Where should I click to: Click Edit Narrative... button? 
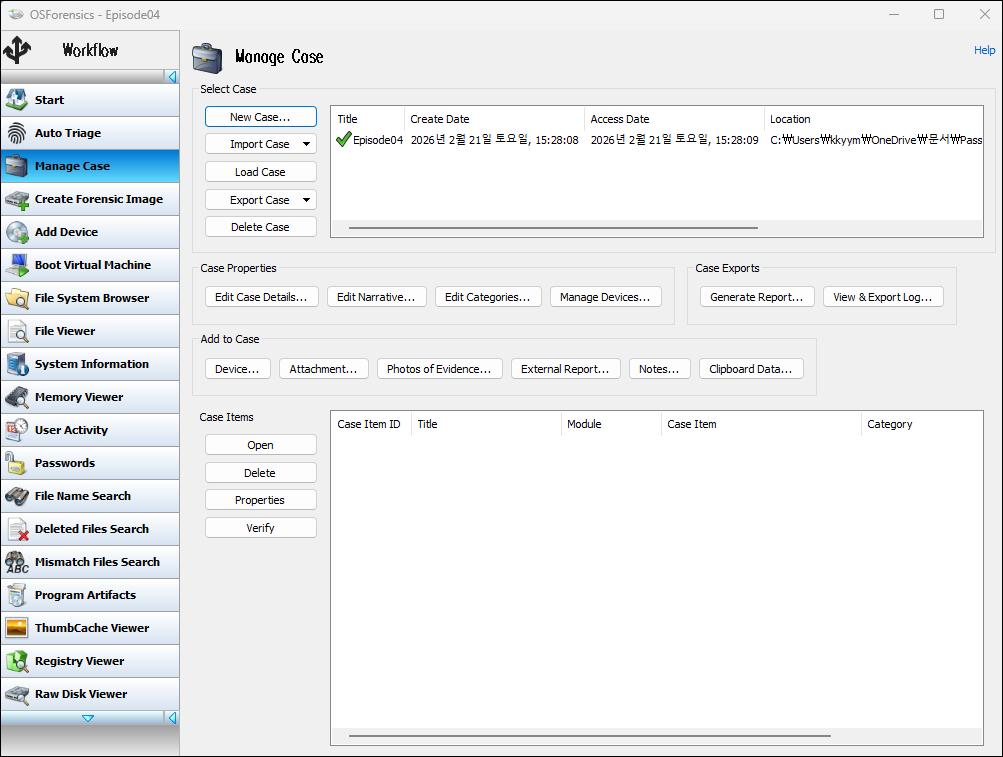click(376, 297)
